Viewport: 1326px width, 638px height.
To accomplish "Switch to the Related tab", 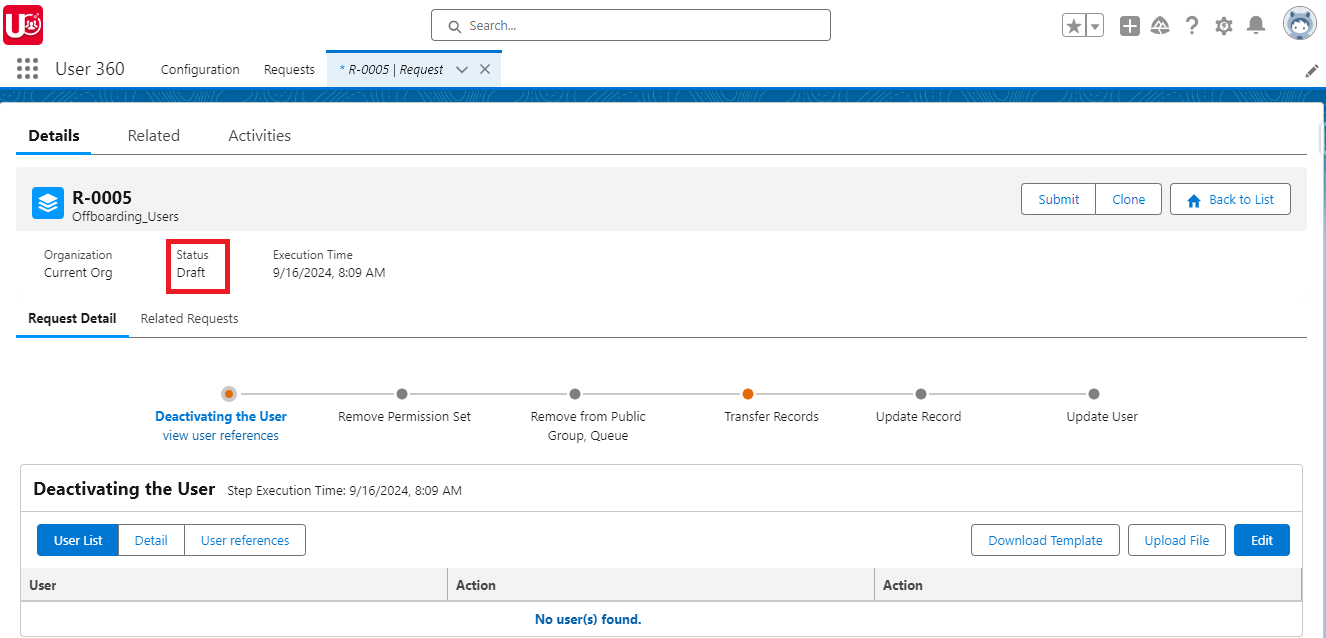I will (x=154, y=136).
